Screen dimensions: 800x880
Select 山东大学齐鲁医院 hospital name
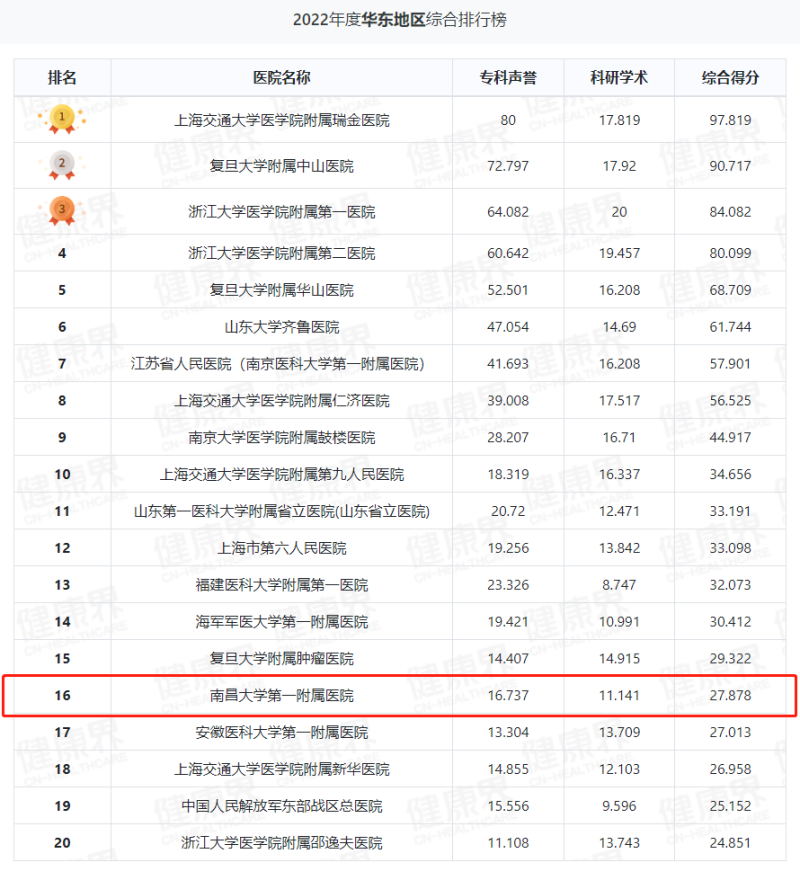pos(281,327)
